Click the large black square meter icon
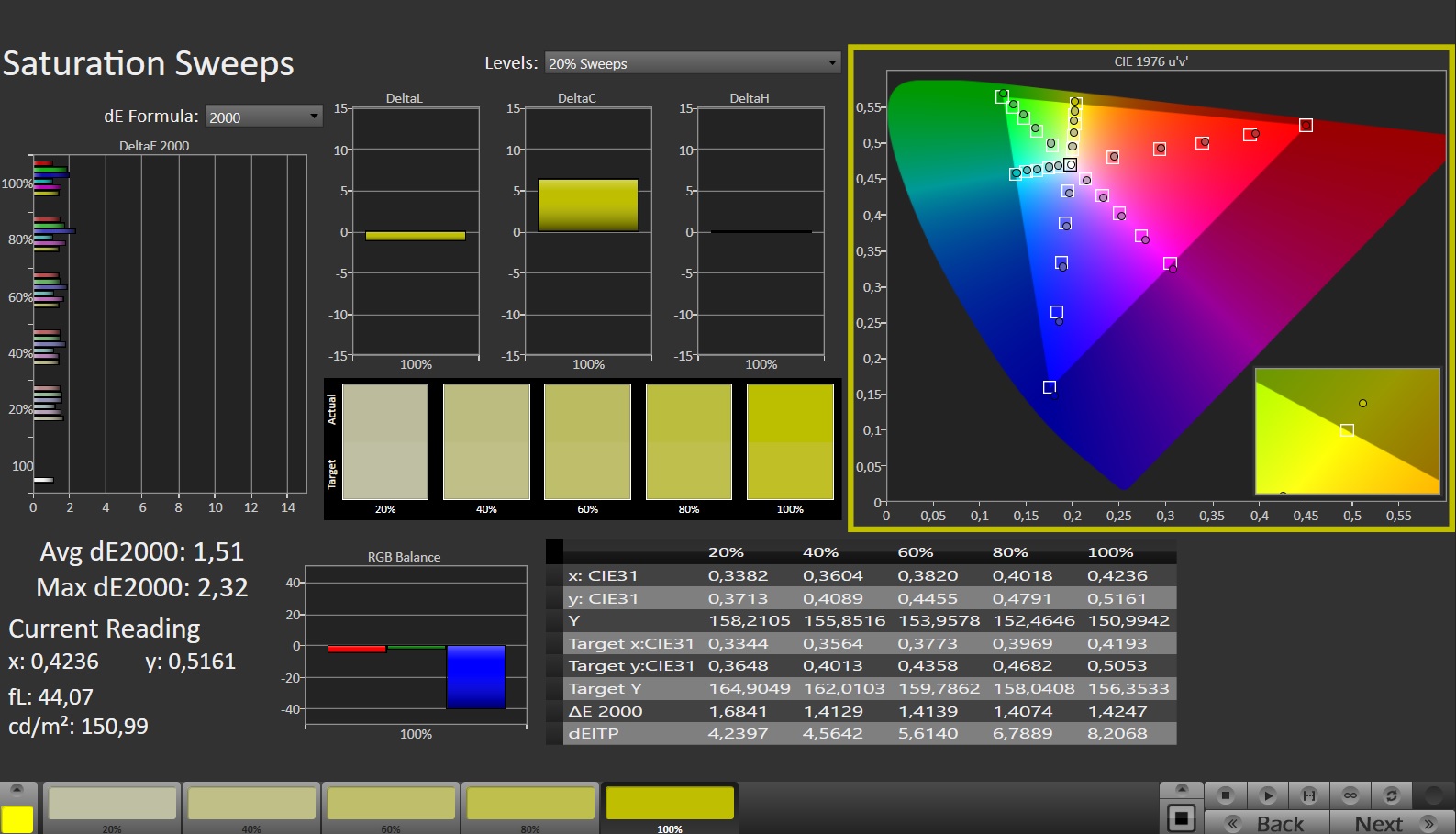The height and width of the screenshot is (834, 1456). click(x=1182, y=817)
